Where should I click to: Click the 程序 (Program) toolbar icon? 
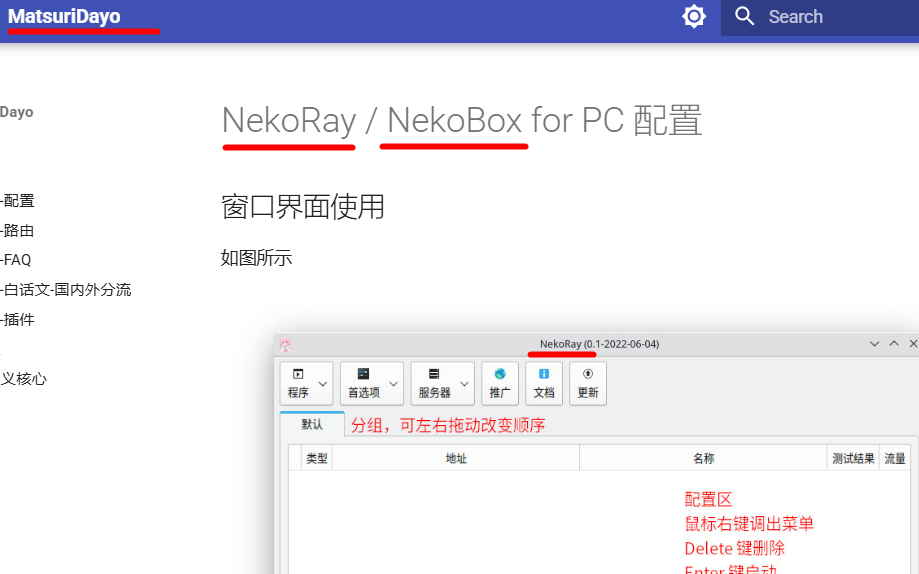(x=298, y=383)
